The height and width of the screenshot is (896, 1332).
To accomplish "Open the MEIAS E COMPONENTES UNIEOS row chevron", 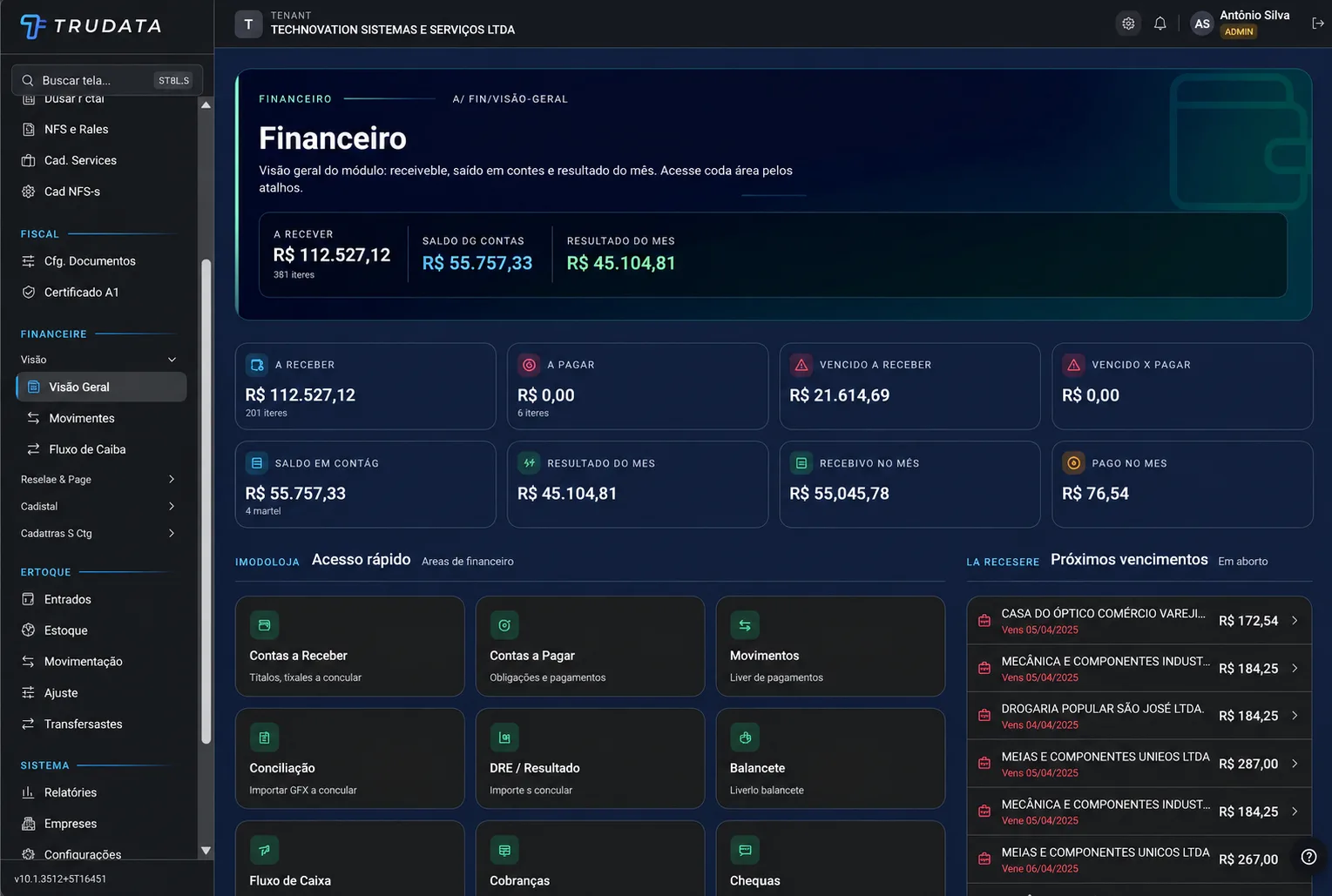I will pos(1295,764).
